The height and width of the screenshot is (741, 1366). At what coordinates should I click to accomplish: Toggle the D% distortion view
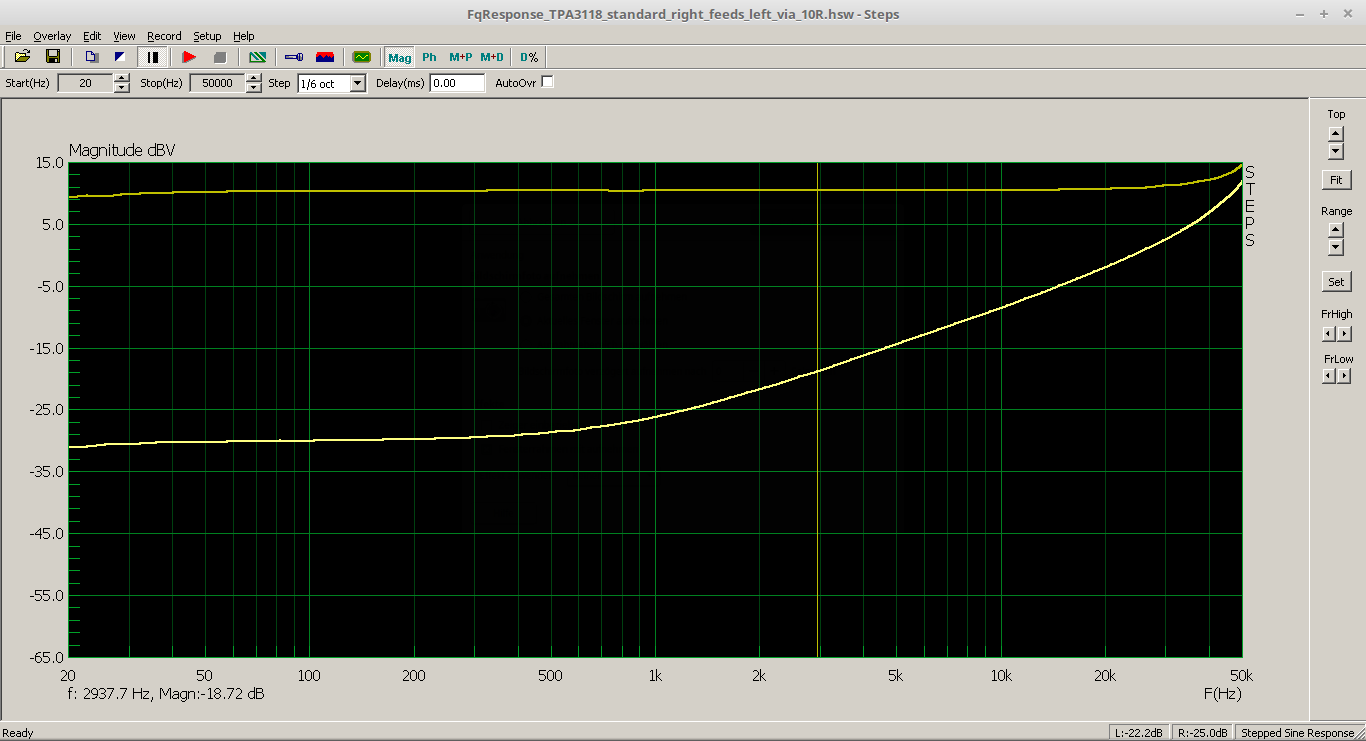coord(528,57)
